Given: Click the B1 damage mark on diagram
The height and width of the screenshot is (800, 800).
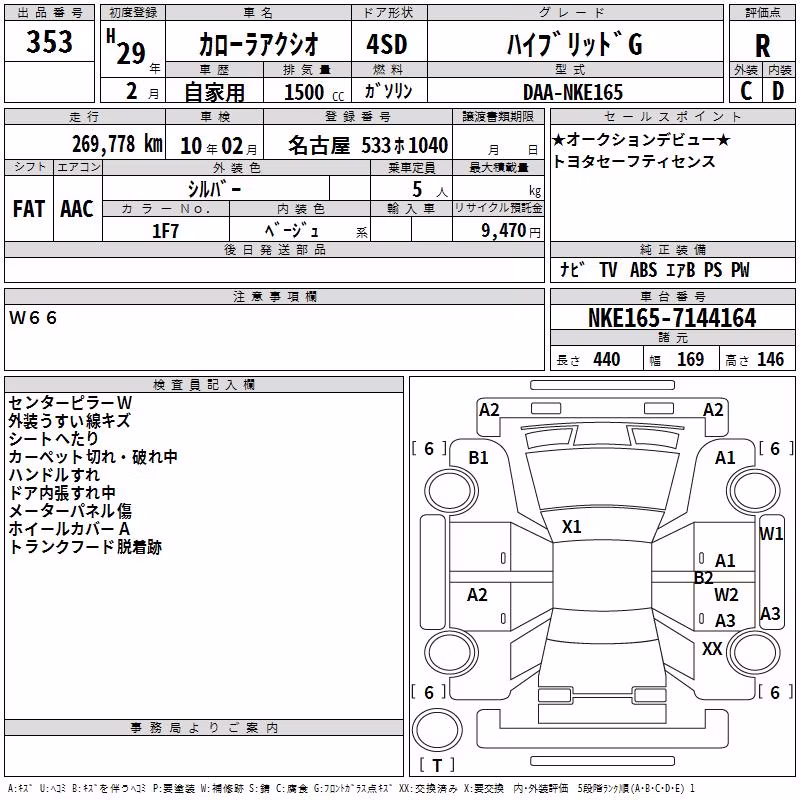Looking at the screenshot, I should tap(478, 458).
